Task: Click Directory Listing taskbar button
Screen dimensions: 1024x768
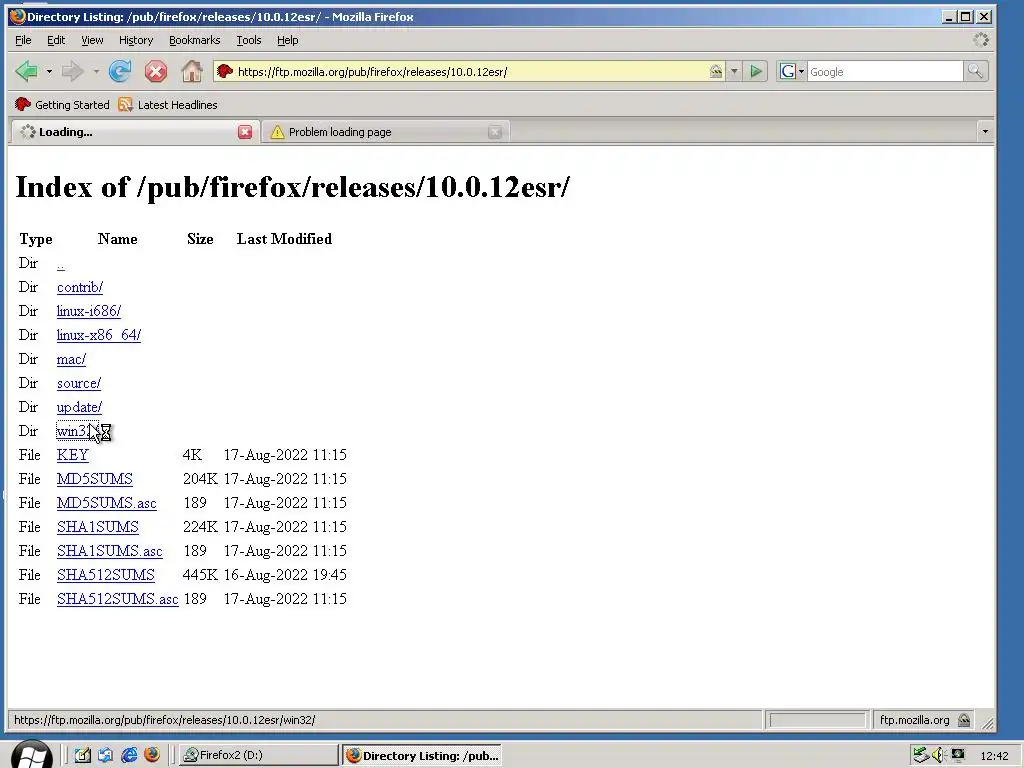Action: tap(423, 756)
